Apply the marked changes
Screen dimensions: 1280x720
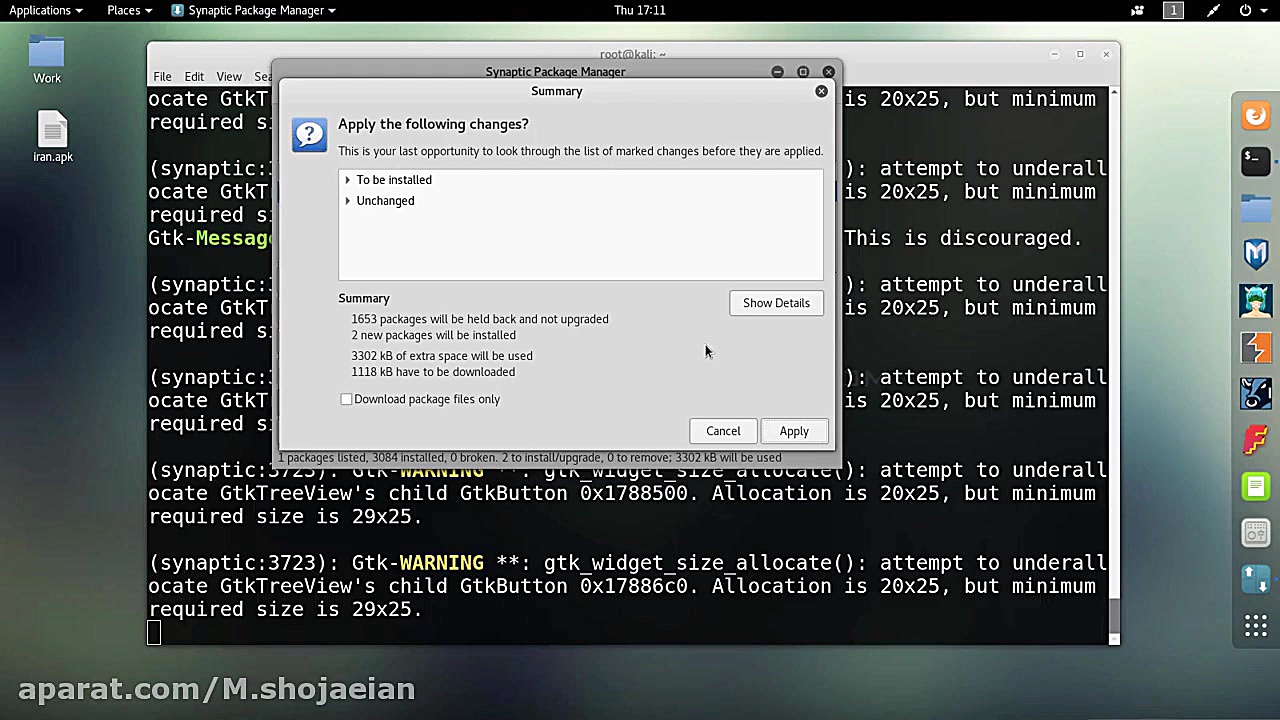click(x=794, y=431)
